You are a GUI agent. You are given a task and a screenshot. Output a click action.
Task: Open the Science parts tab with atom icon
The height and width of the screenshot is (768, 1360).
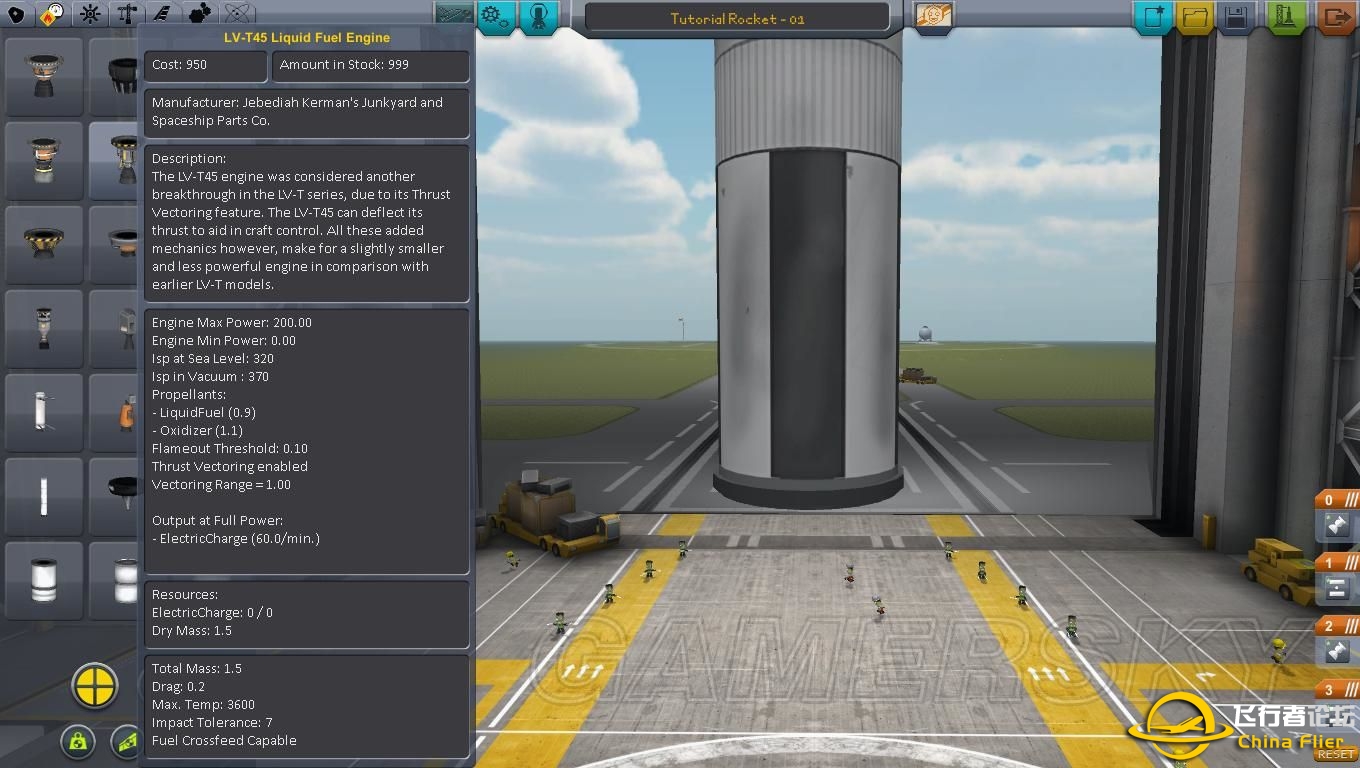236,14
